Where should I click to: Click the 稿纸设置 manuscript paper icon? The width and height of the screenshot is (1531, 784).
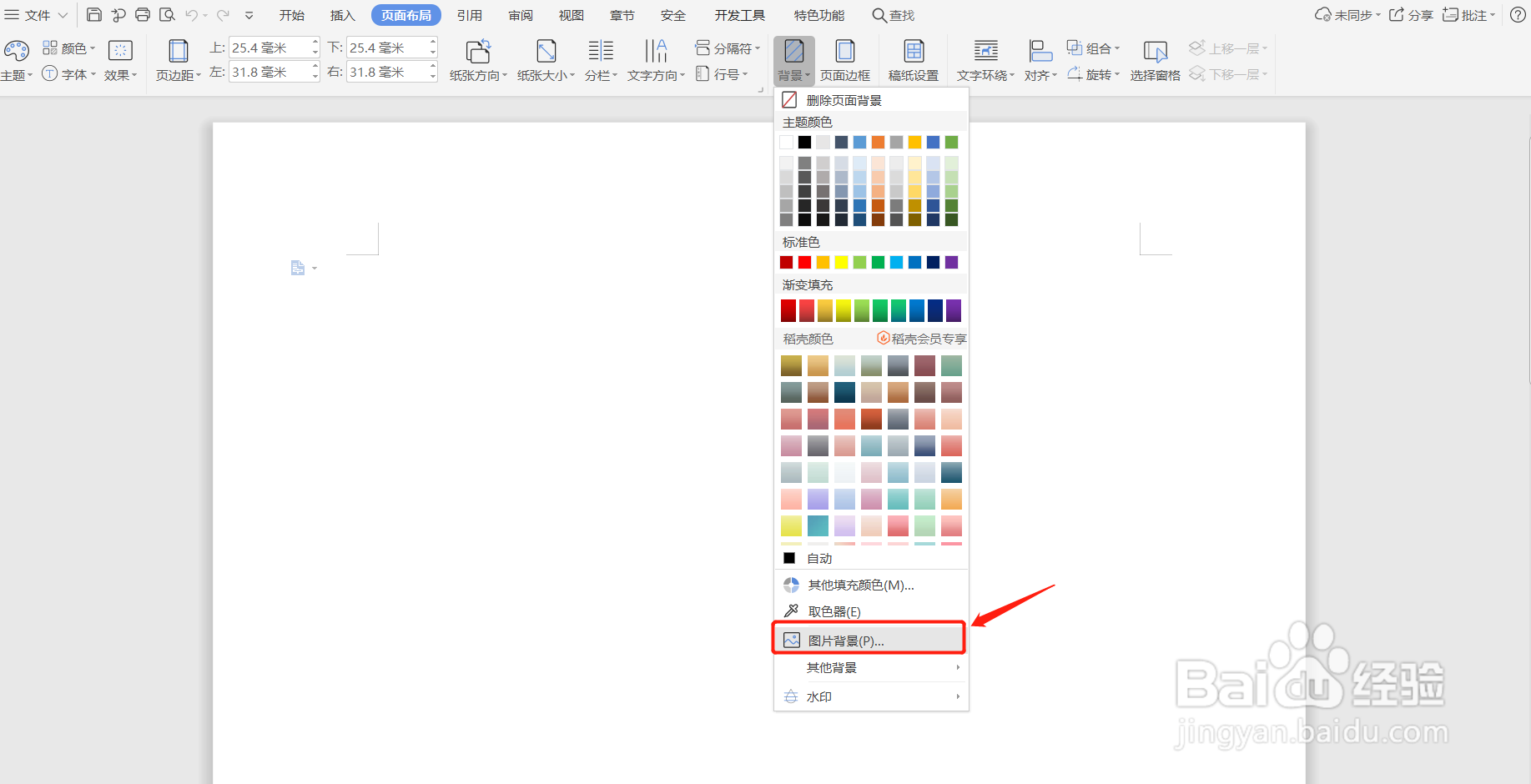tap(914, 51)
